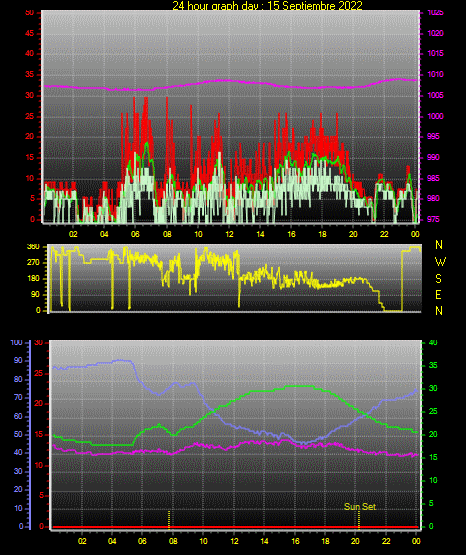Click the red rainfall line at bottom
Viewport: 466px width, 555px height.
click(235, 527)
